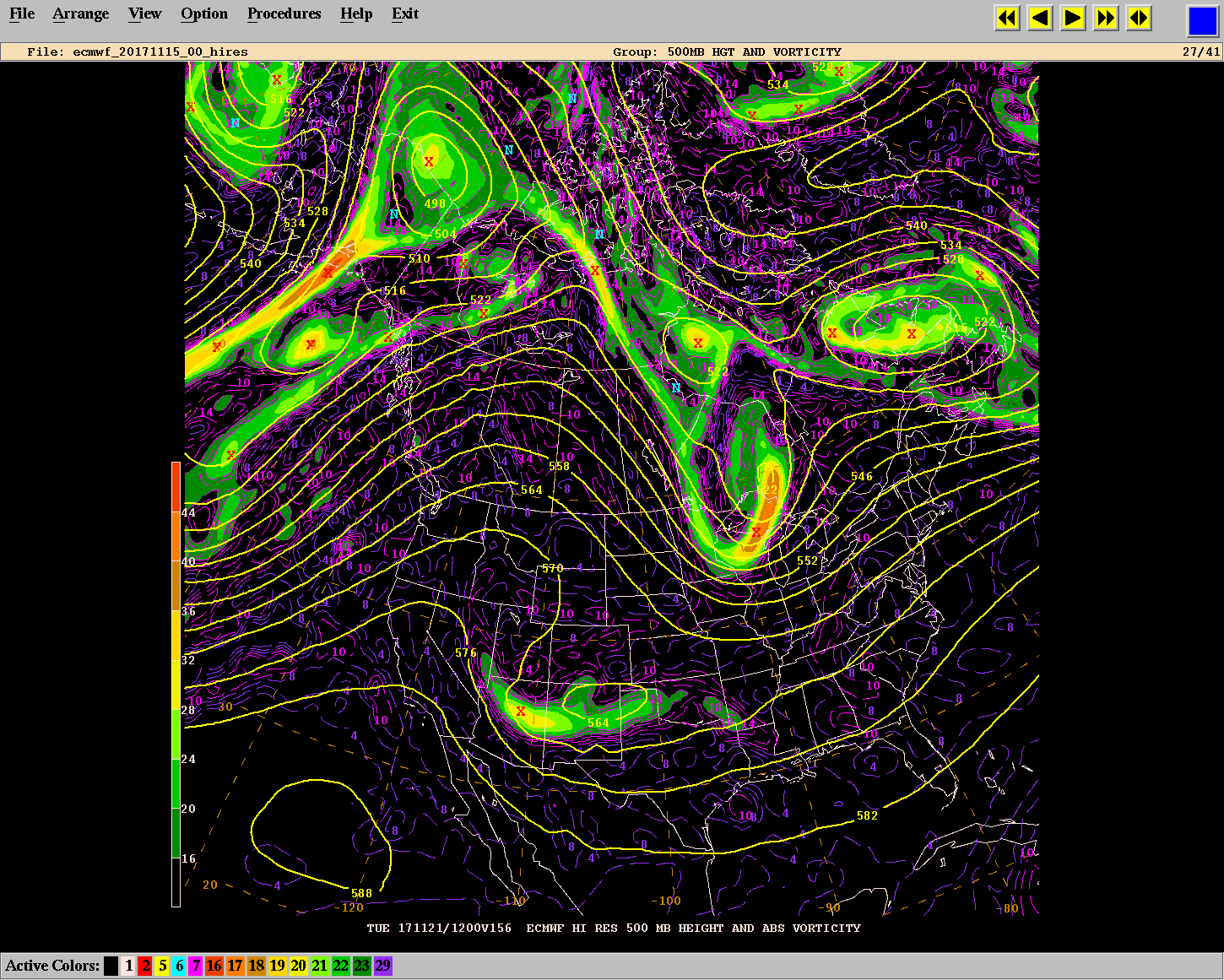Click the blue square status button
This screenshot has width=1224, height=980.
(x=1202, y=21)
